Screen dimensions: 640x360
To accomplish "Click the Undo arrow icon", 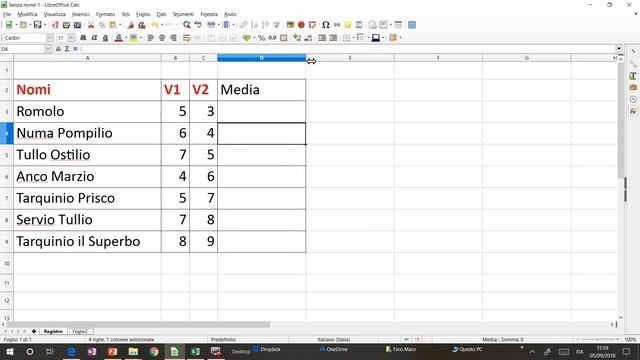I will 154,25.
